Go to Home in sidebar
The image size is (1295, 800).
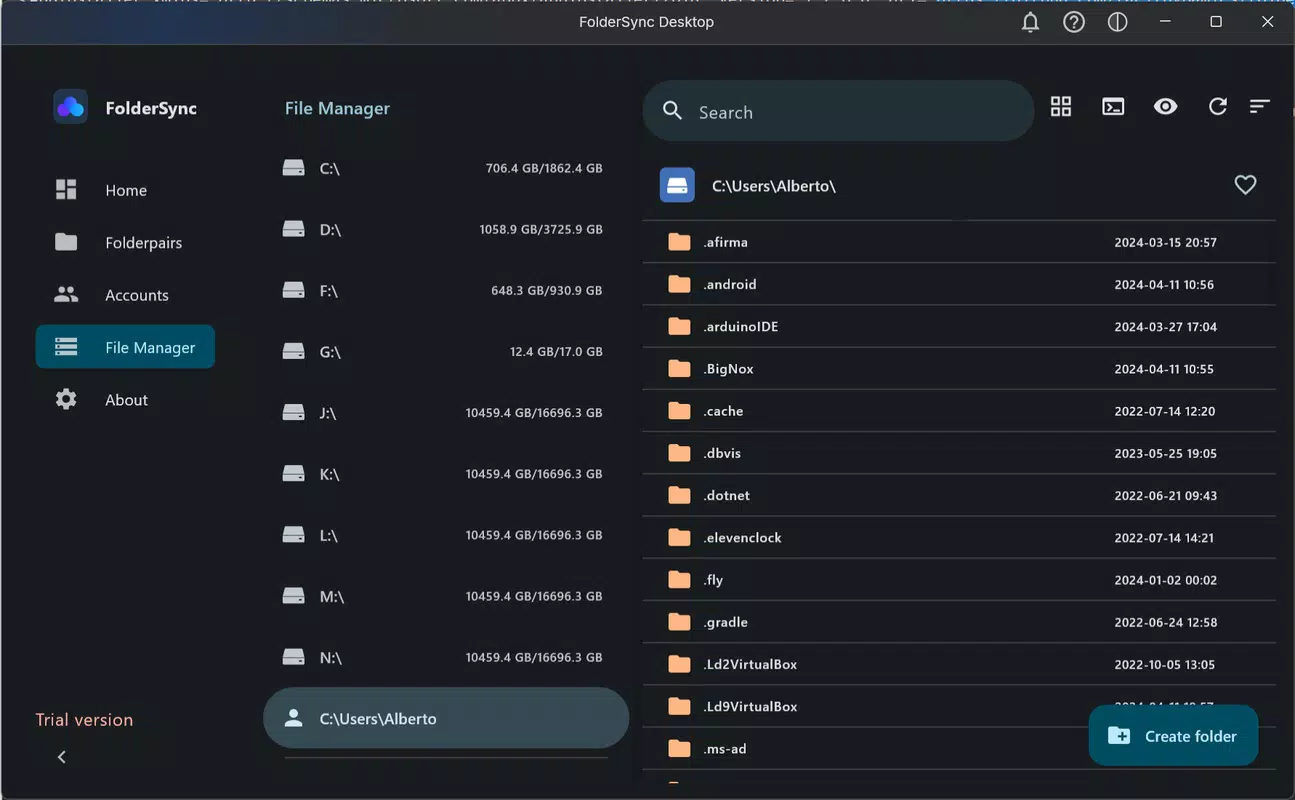(x=125, y=190)
